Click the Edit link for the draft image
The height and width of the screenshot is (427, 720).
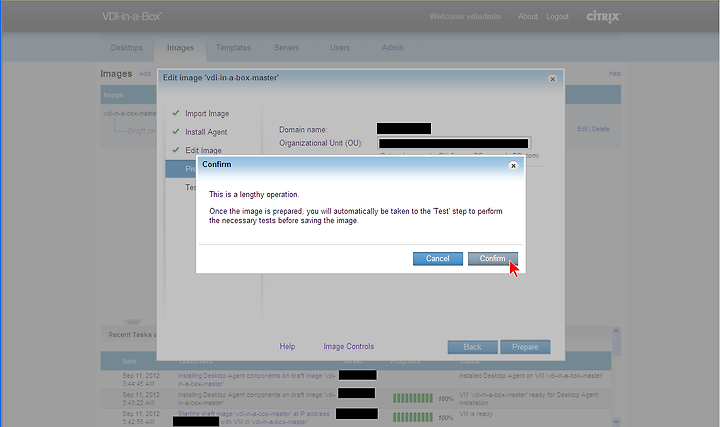(x=582, y=129)
